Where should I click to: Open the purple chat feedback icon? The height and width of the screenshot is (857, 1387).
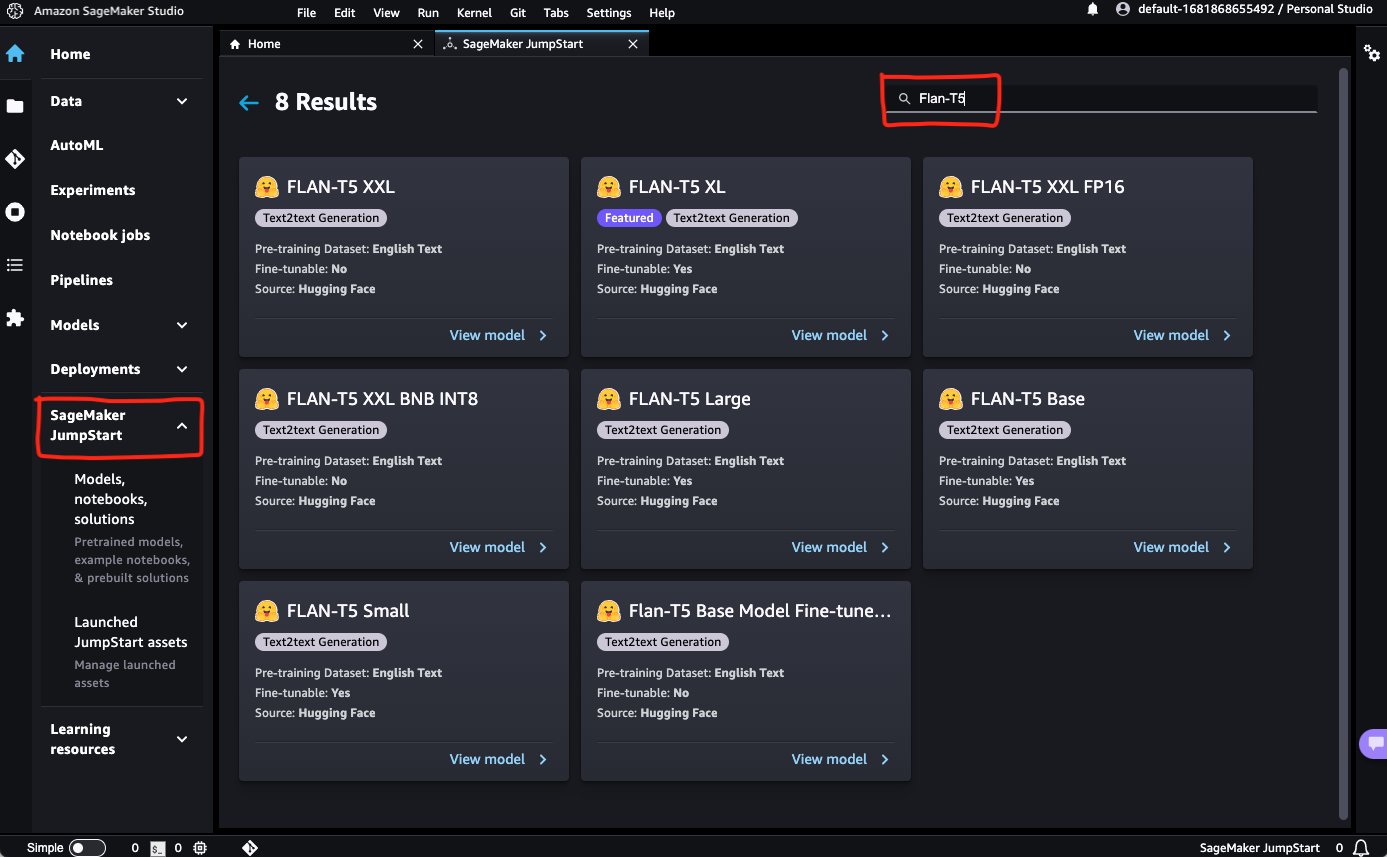(1375, 744)
